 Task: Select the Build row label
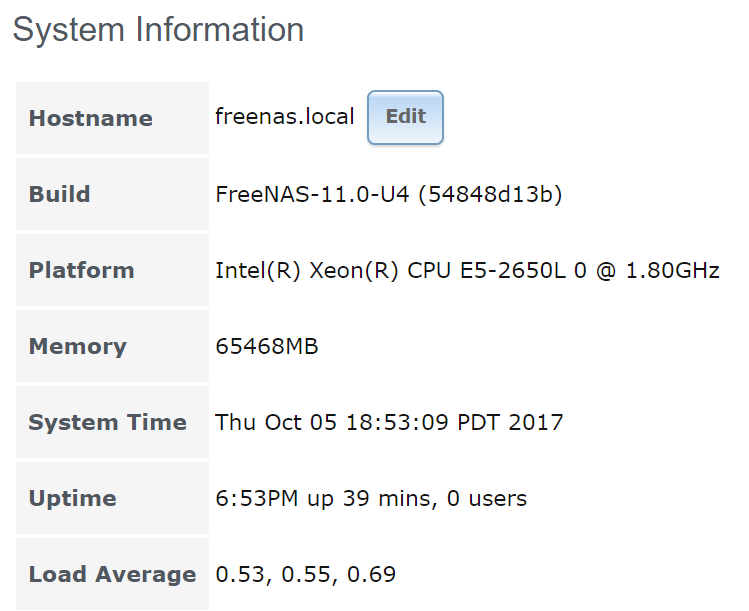pos(60,194)
